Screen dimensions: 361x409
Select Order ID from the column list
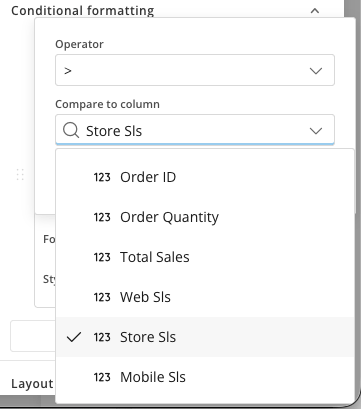tap(205, 177)
